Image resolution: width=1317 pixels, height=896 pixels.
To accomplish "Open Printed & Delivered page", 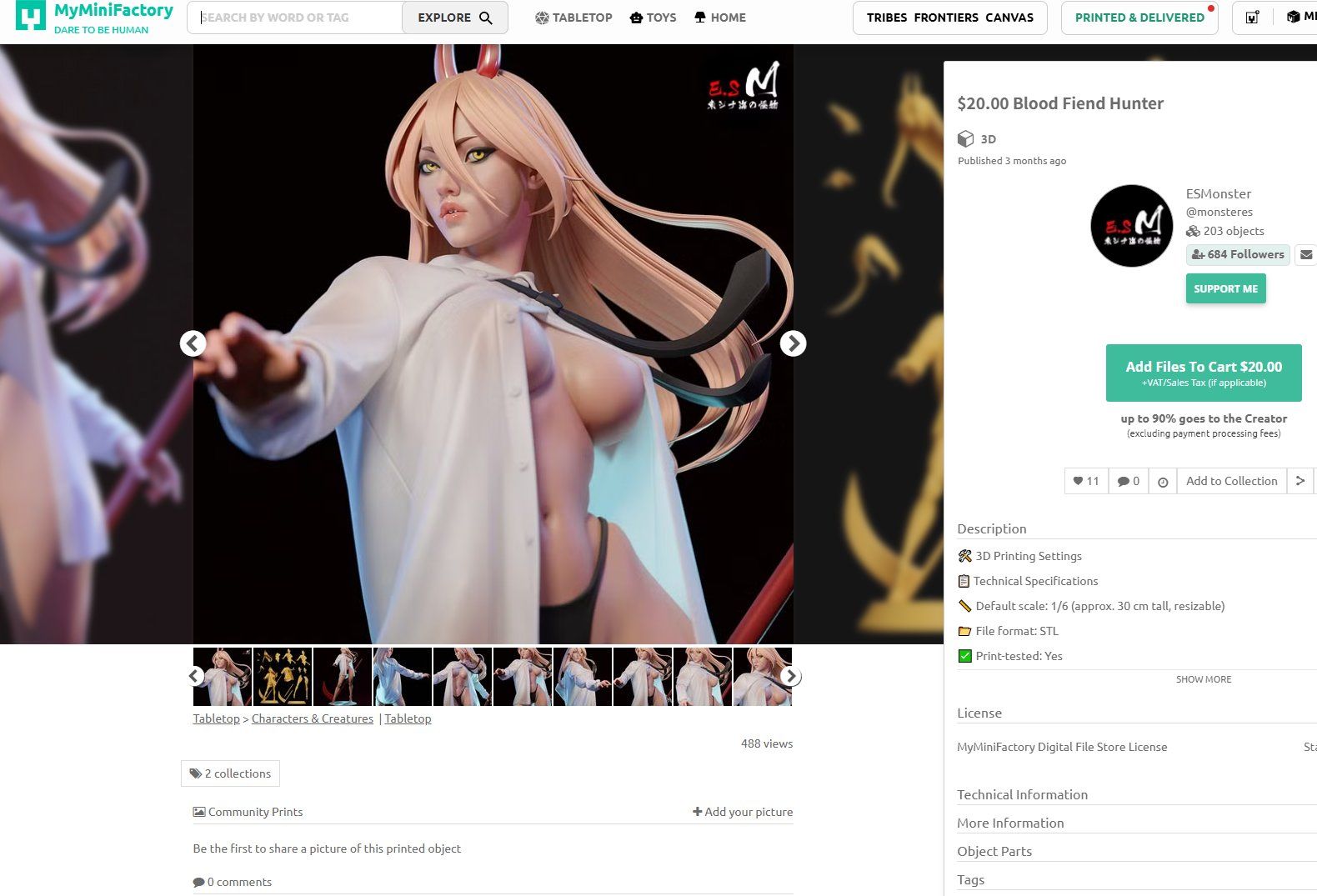I will tap(1139, 18).
